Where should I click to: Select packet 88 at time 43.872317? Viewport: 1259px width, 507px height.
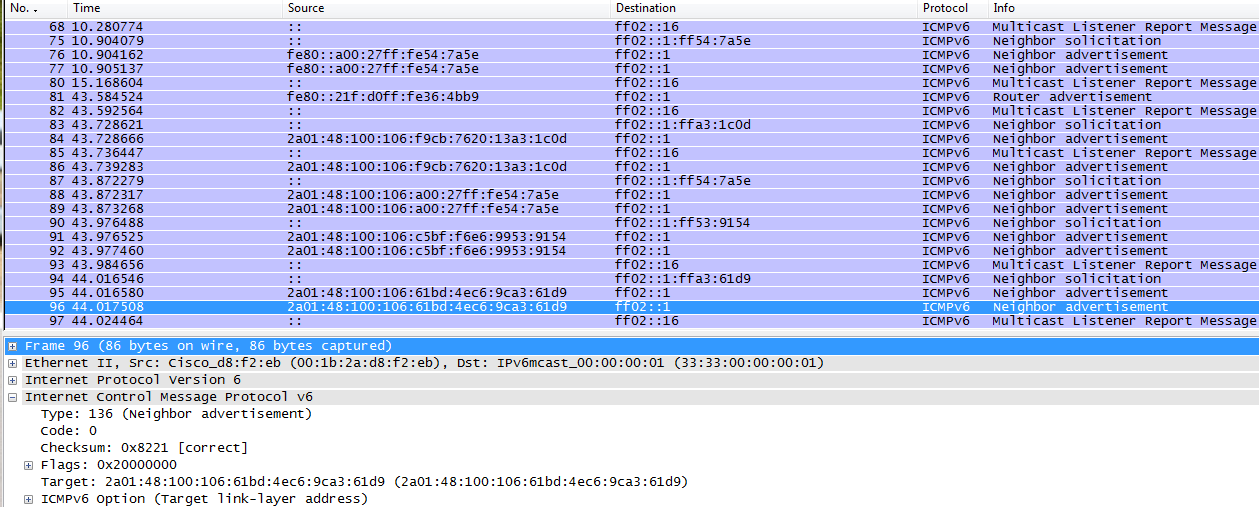[630, 195]
